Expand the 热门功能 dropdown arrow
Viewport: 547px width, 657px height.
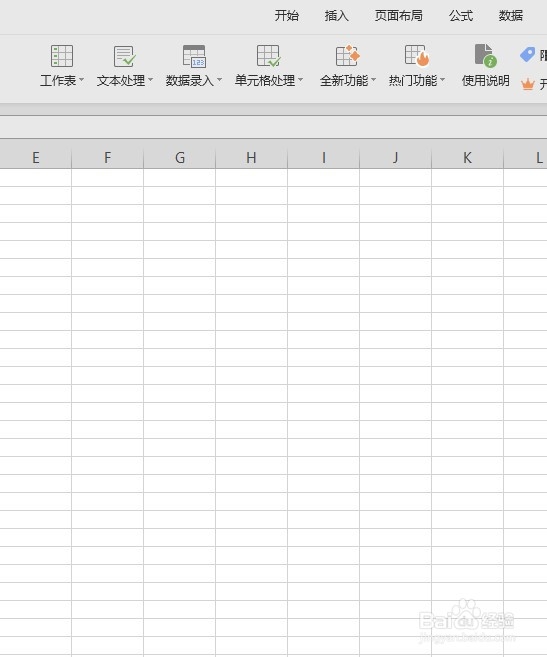(442, 80)
